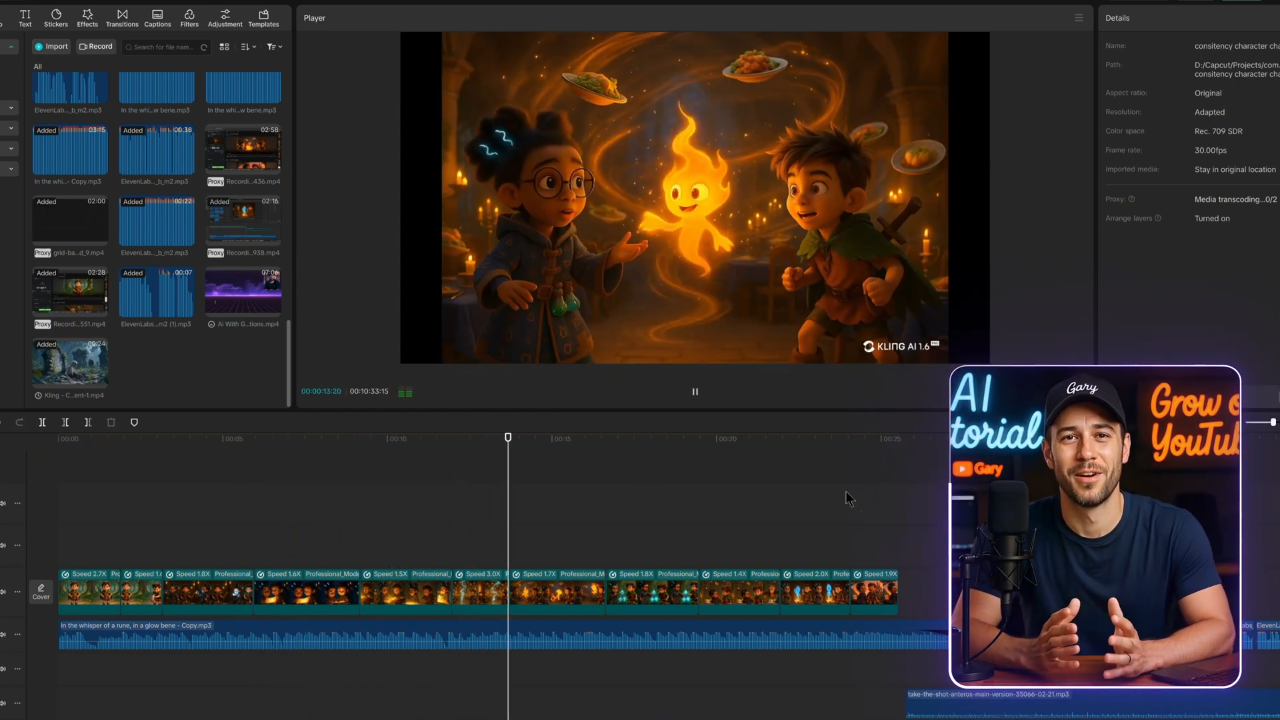Click the Delete left split icon
This screenshot has width=1280, height=720.
[x=65, y=423]
